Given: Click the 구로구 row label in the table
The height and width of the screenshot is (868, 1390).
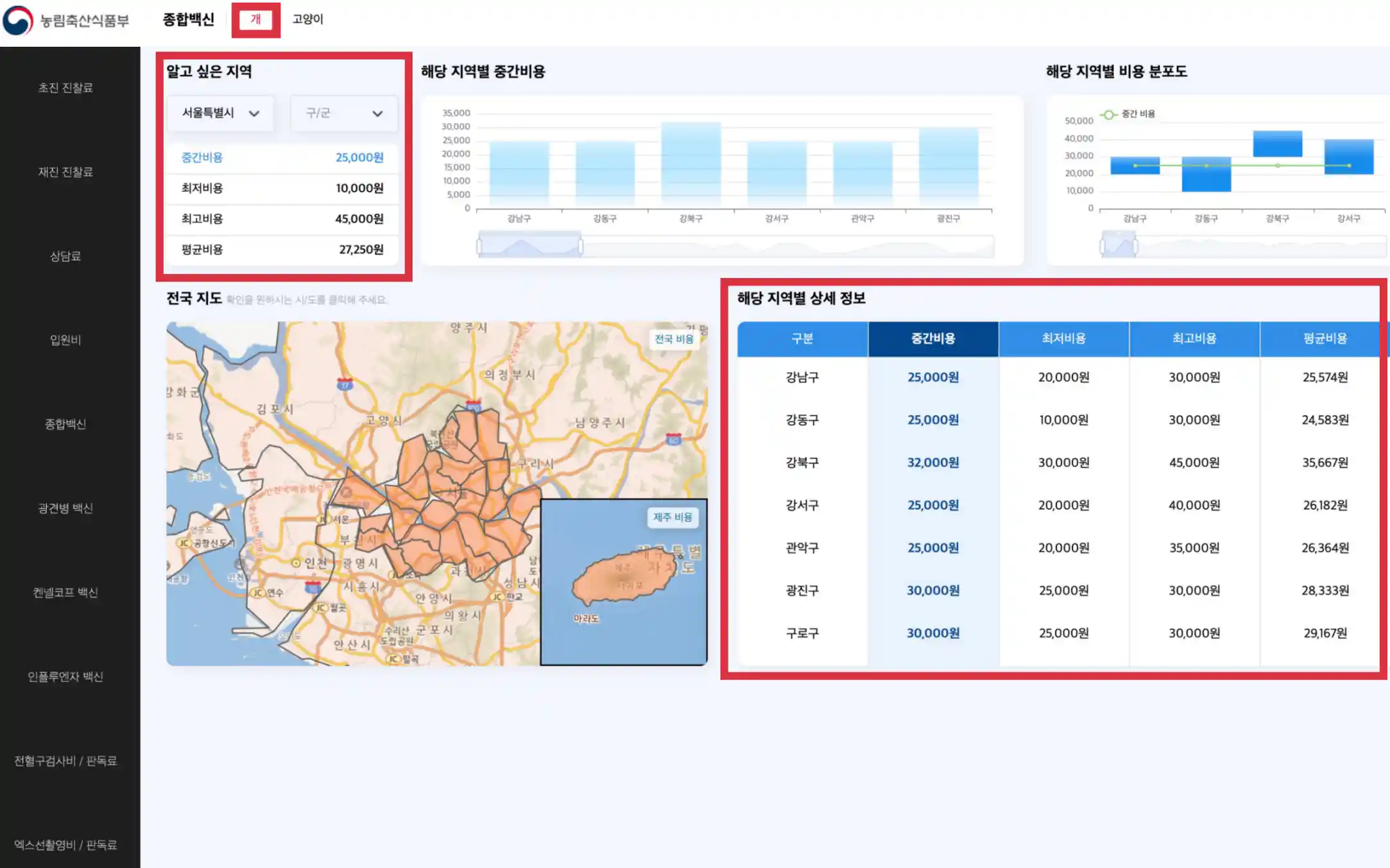Looking at the screenshot, I should pos(802,633).
